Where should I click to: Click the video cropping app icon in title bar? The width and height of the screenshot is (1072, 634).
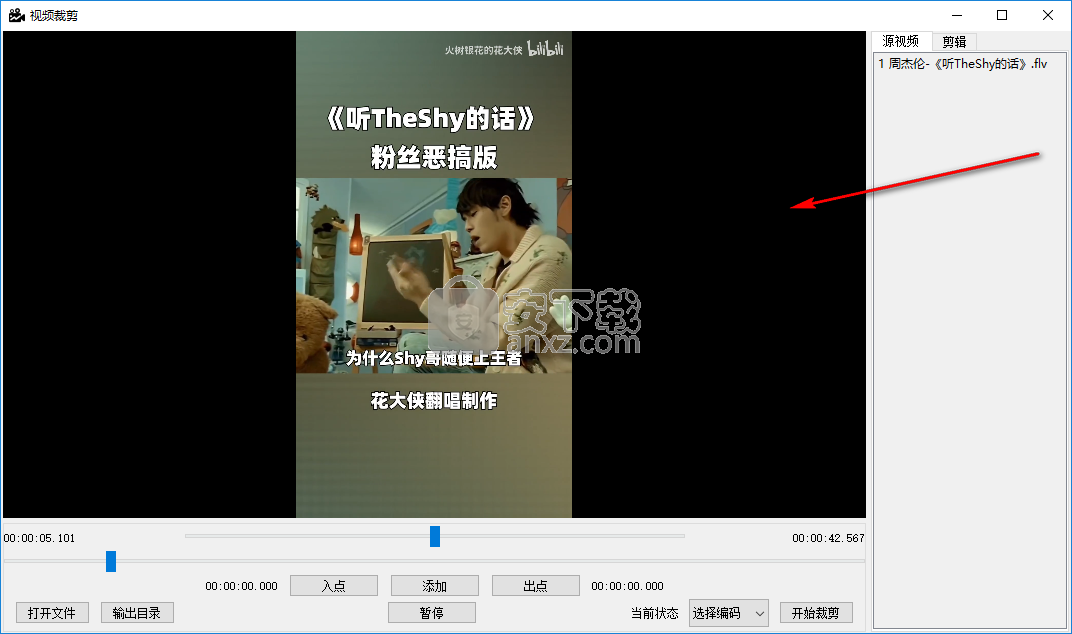[x=17, y=15]
